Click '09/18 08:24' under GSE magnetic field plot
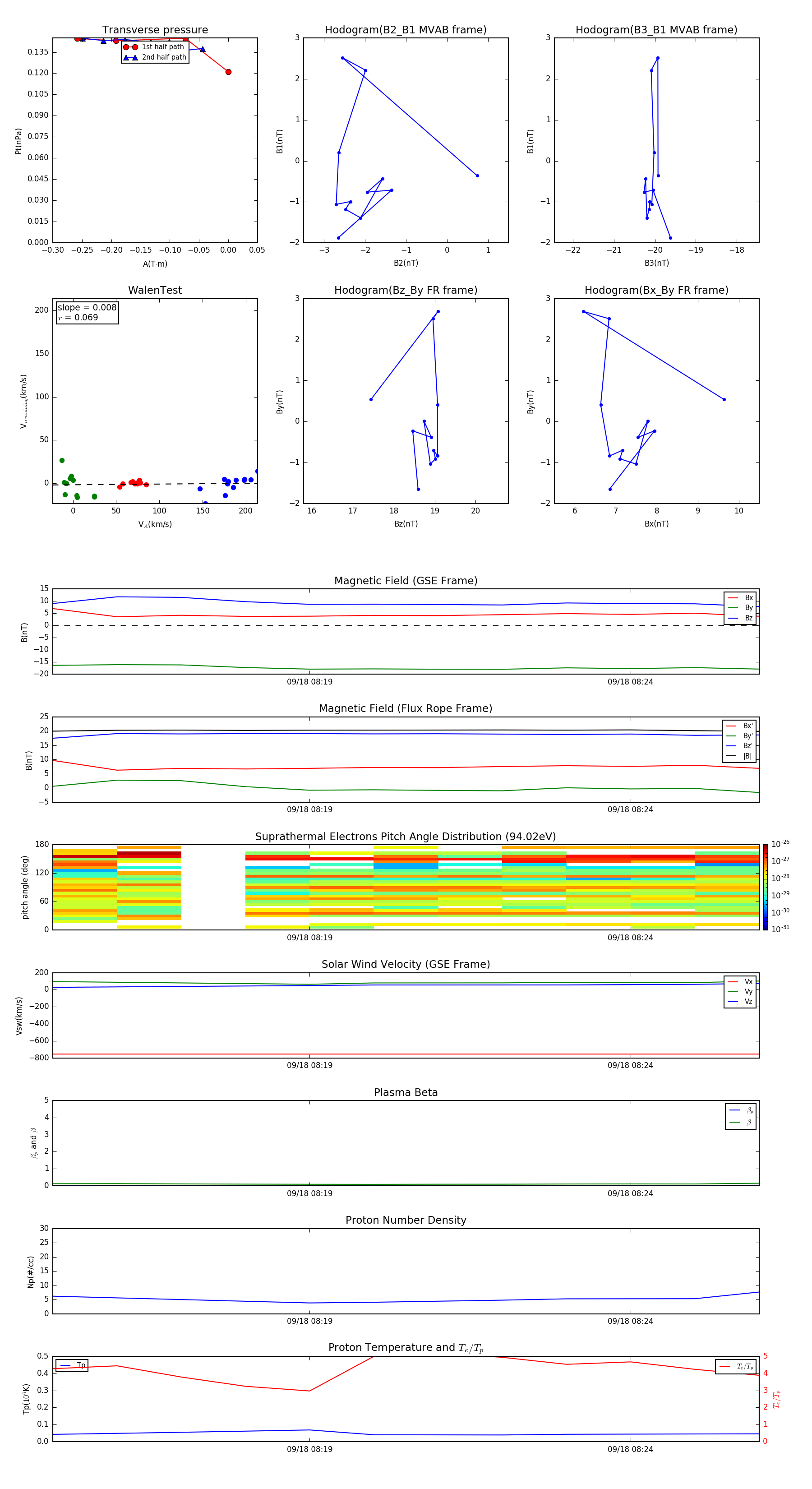 [x=630, y=682]
